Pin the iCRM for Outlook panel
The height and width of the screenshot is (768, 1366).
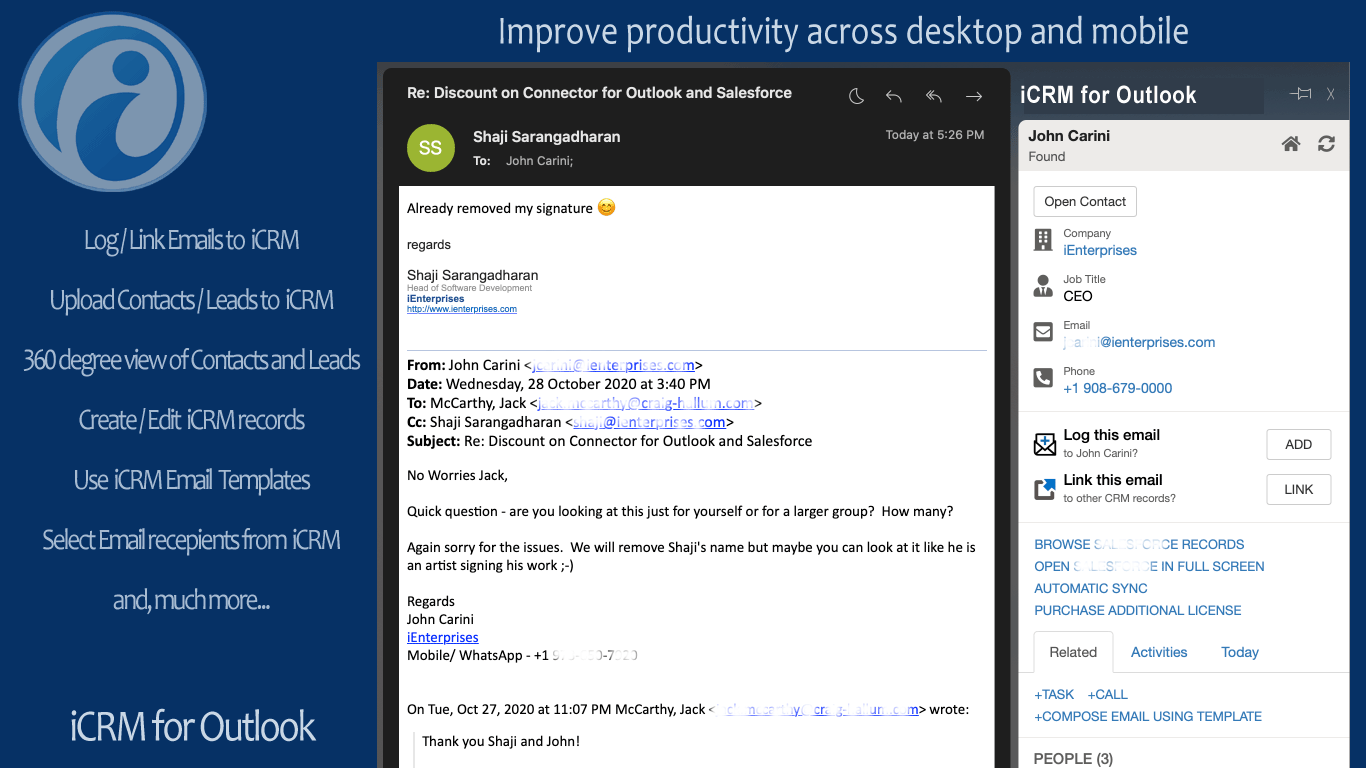1300,94
